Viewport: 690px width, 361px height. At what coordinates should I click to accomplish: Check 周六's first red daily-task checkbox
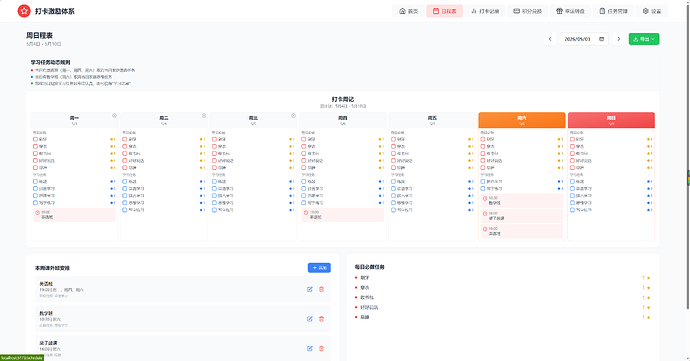483,139
